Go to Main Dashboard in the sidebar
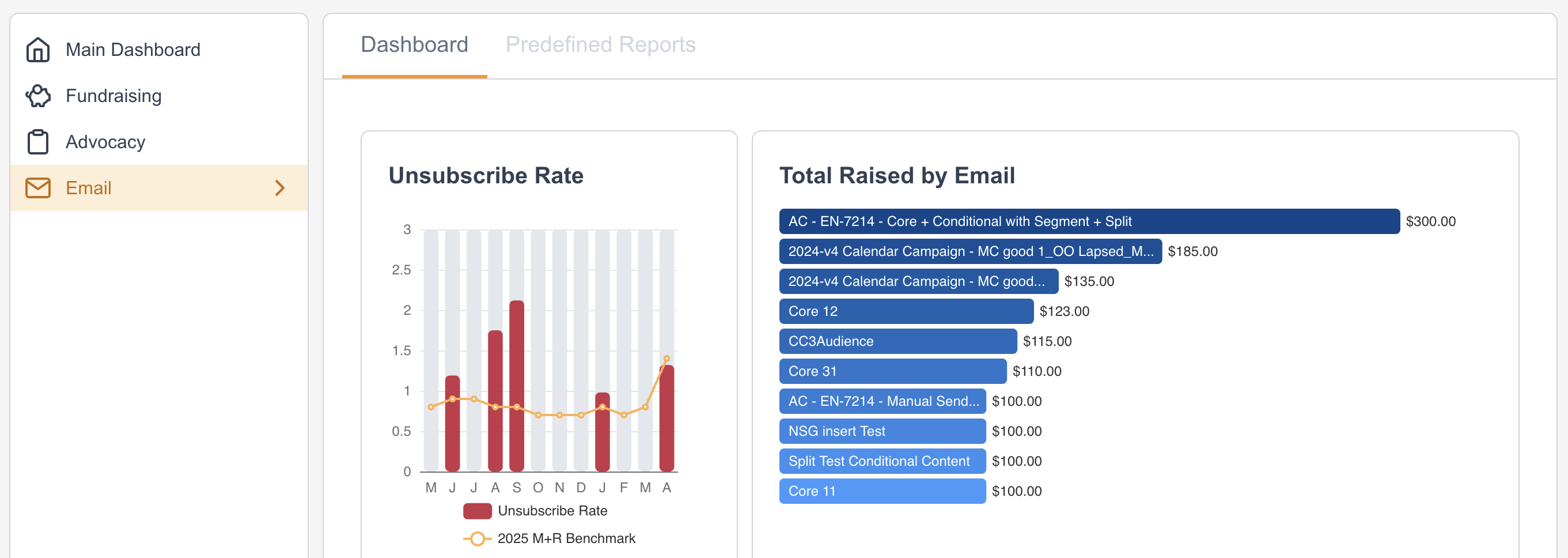The image size is (1568, 558). 132,50
